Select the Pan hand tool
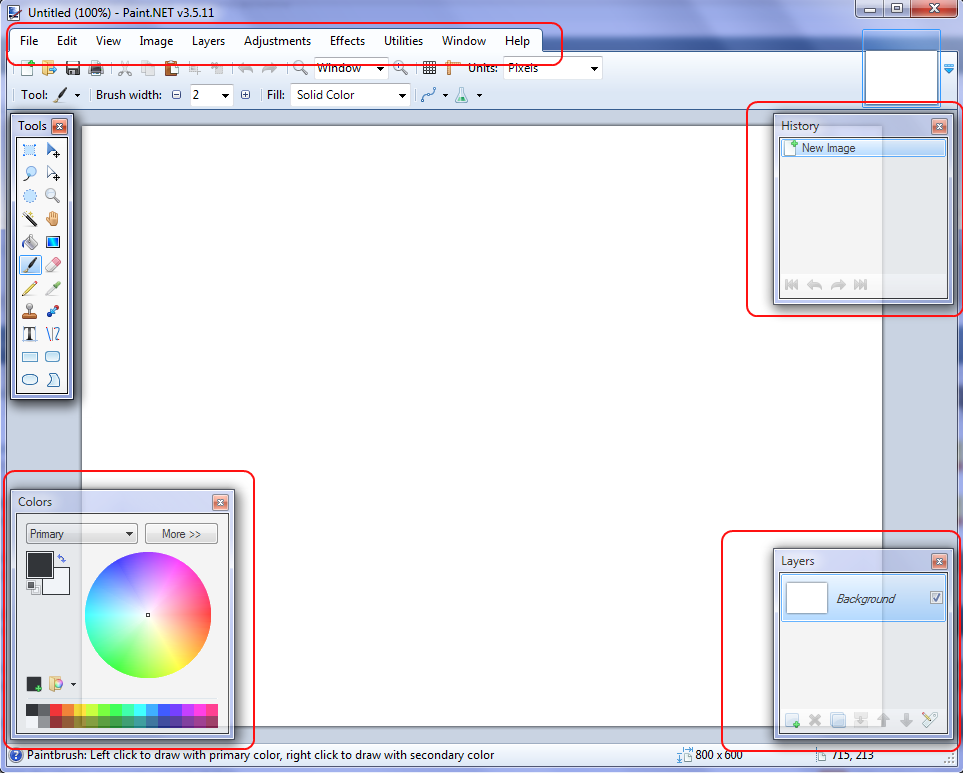 (x=53, y=219)
